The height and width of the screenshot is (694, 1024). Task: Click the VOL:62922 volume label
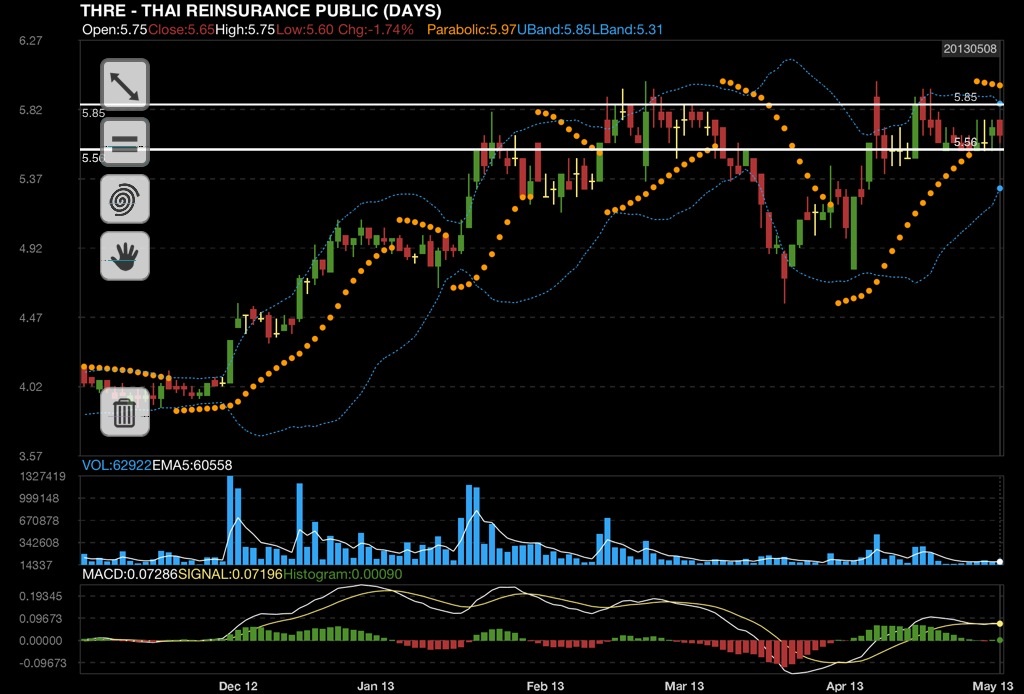click(117, 465)
